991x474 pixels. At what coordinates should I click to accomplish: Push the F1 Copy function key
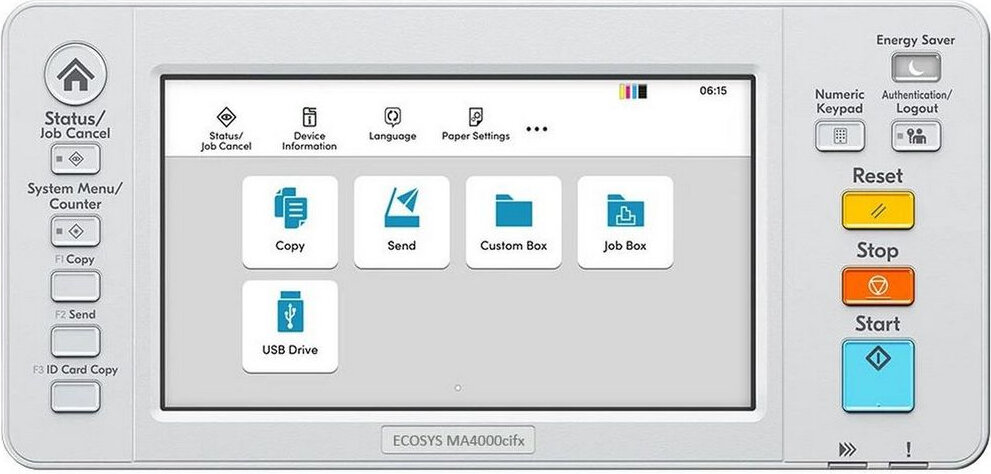coord(75,286)
